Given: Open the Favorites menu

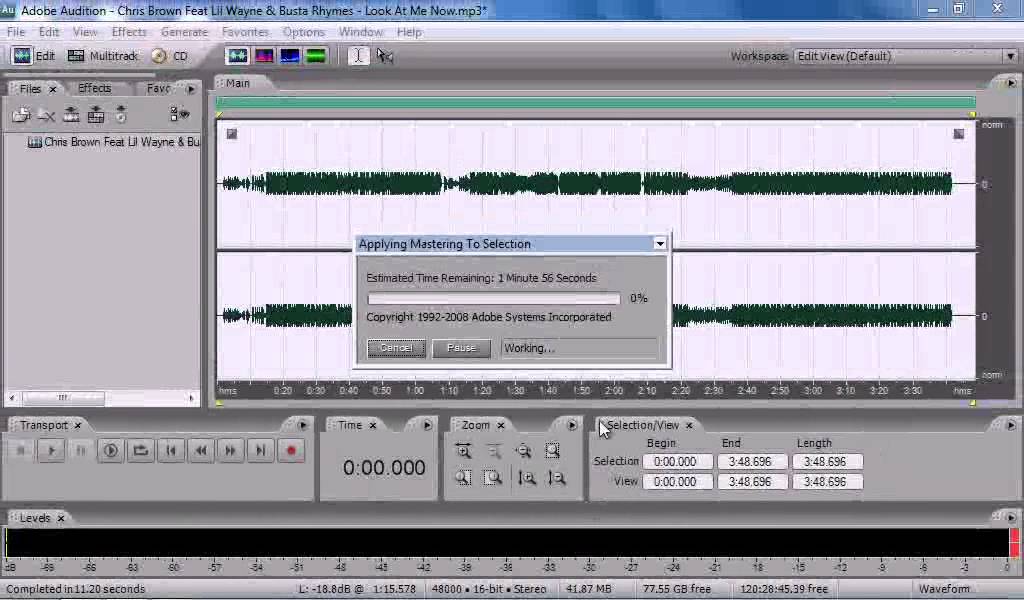Looking at the screenshot, I should 245,32.
